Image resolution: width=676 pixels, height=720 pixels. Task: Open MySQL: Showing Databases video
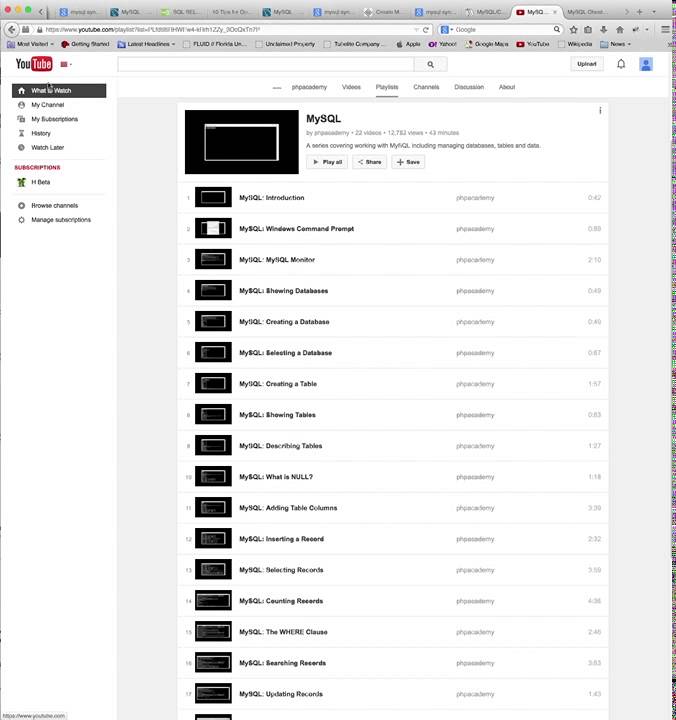(x=283, y=291)
